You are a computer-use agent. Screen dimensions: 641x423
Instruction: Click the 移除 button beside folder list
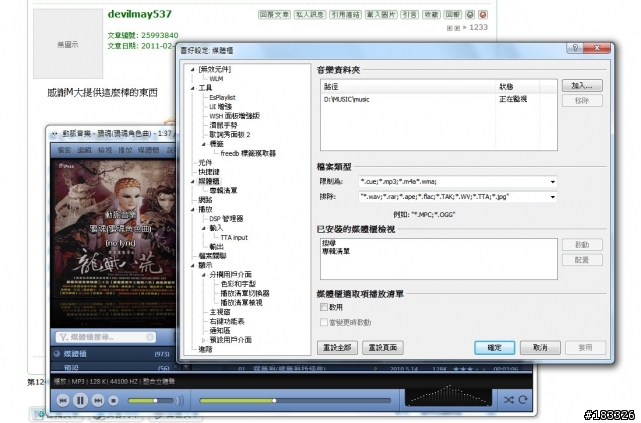(582, 101)
